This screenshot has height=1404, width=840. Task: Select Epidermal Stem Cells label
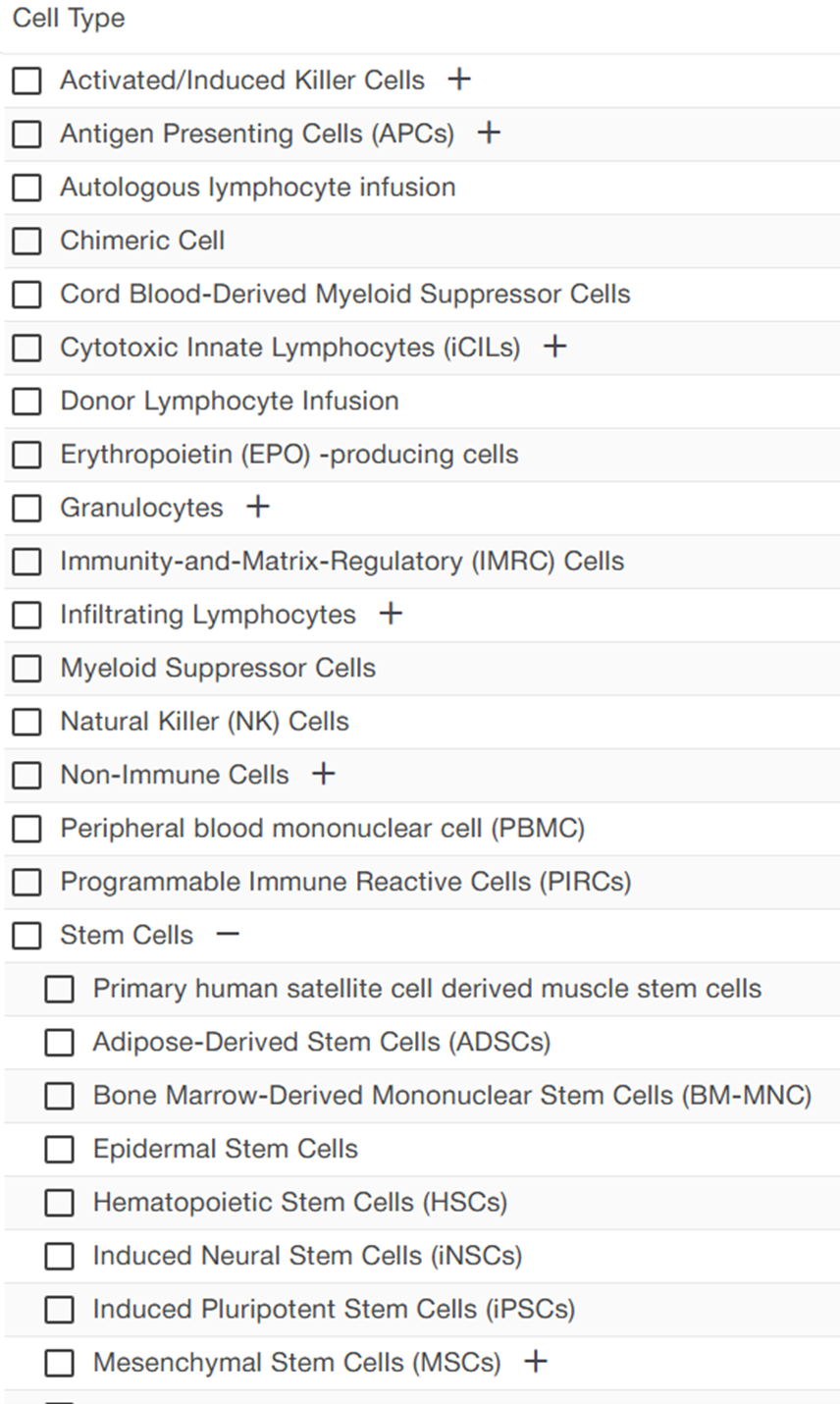(225, 1149)
